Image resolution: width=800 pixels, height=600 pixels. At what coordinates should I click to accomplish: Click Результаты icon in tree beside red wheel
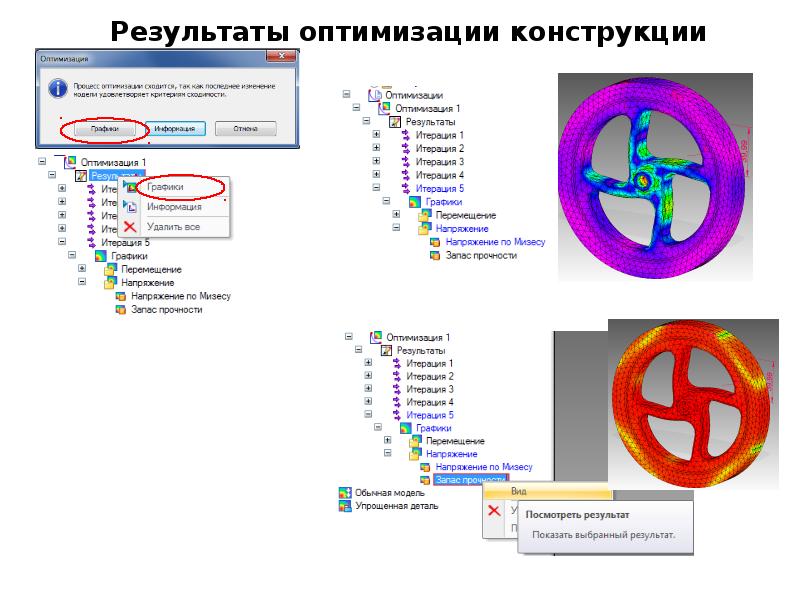coord(386,351)
